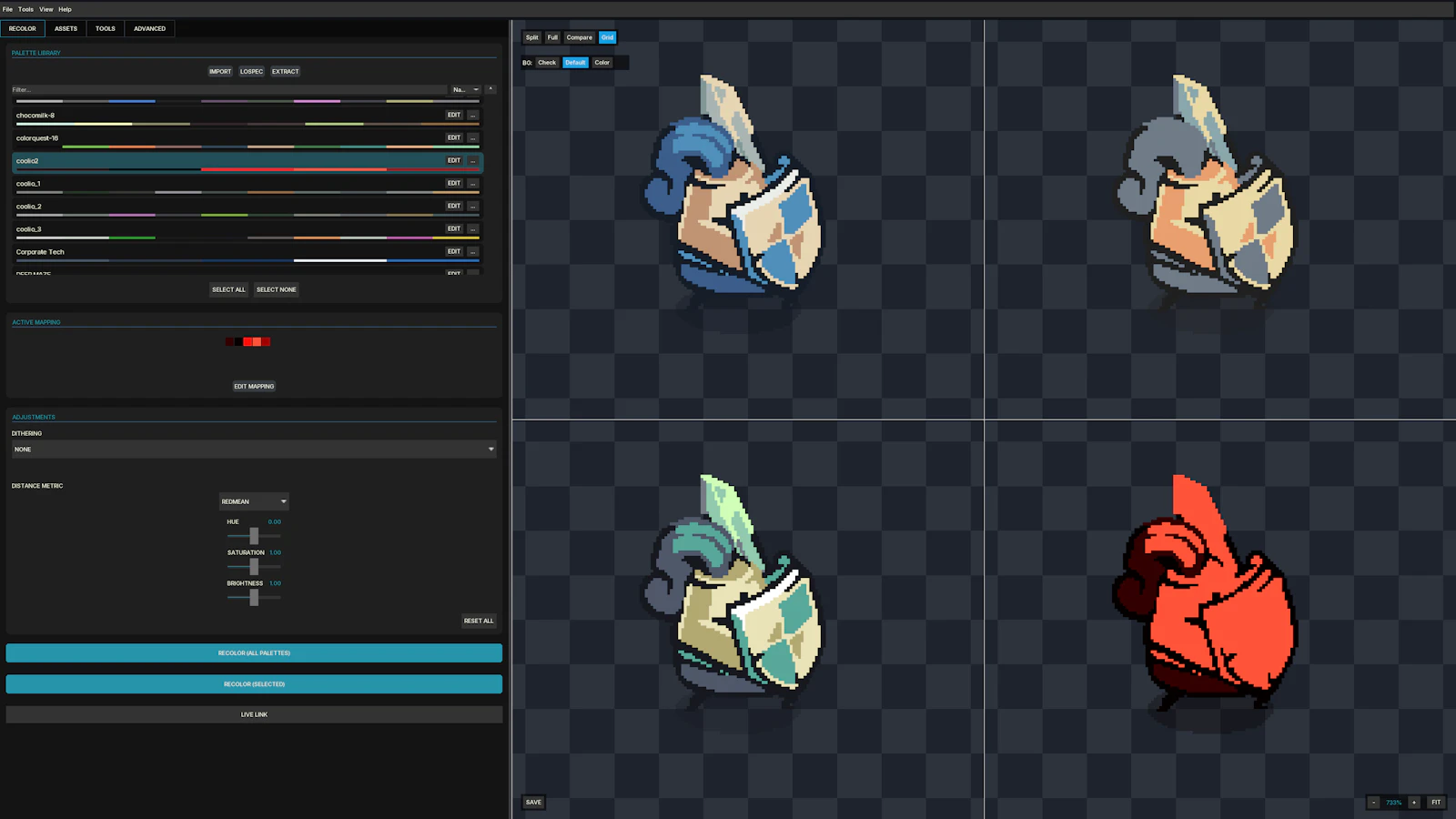Set background to Check pattern
The width and height of the screenshot is (1456, 819).
(547, 63)
